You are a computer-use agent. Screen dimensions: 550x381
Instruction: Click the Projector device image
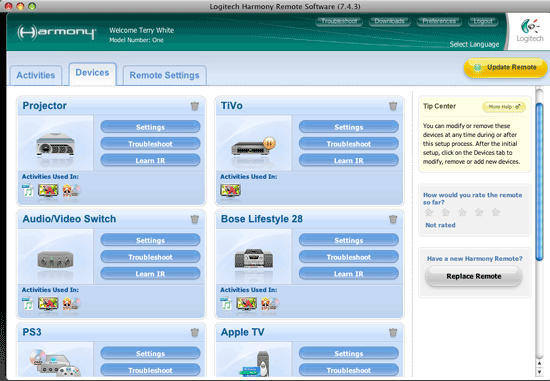[x=55, y=144]
